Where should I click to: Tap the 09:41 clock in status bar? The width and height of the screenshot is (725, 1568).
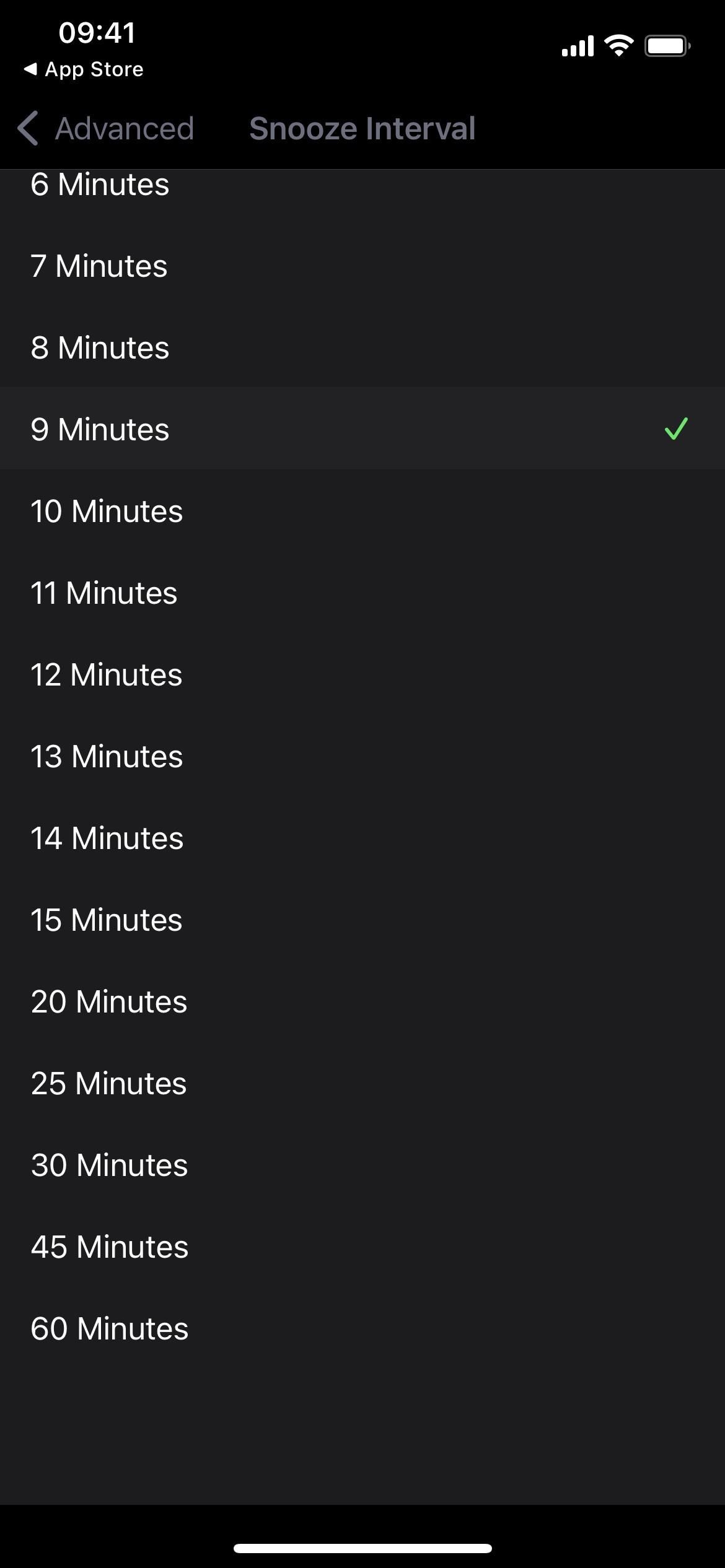tap(97, 33)
